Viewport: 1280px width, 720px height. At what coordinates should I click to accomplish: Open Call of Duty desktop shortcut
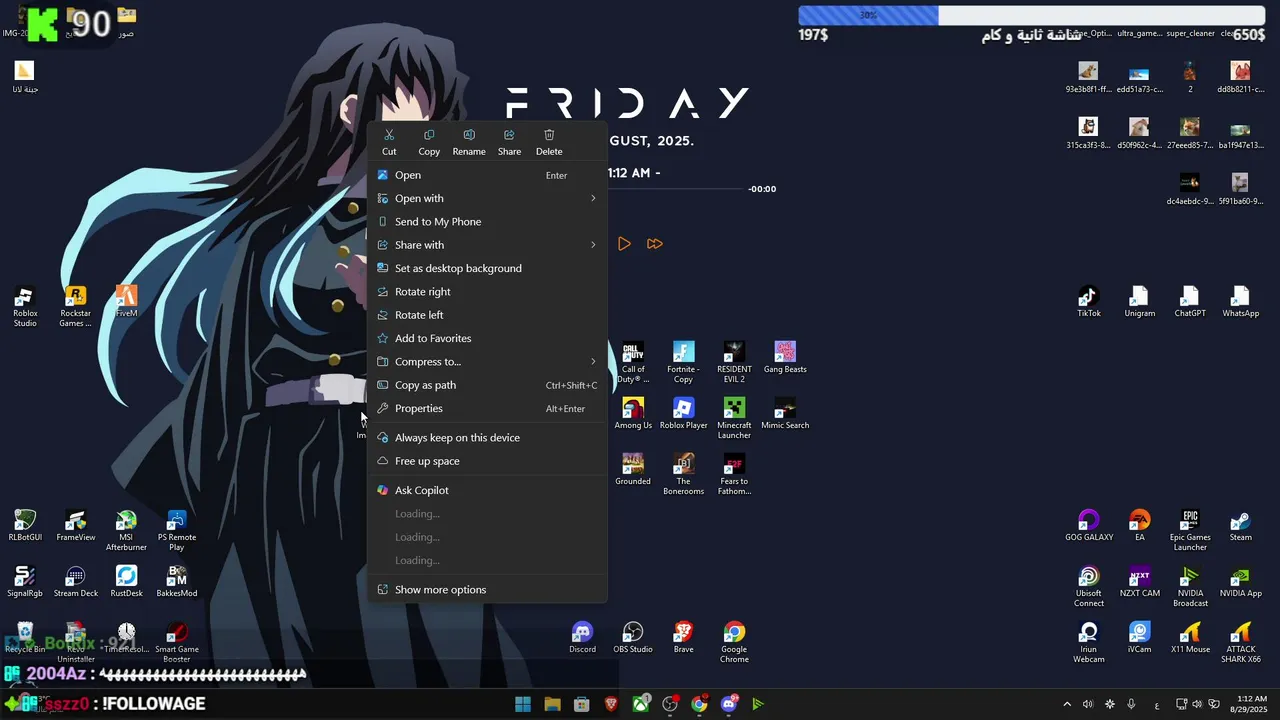click(x=633, y=362)
